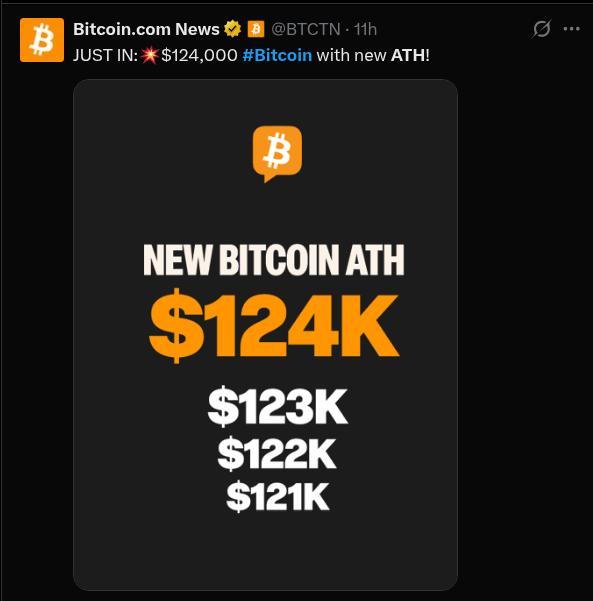Image resolution: width=593 pixels, height=601 pixels.
Task: Open the #Bitcoin hashtag link
Action: tap(277, 55)
